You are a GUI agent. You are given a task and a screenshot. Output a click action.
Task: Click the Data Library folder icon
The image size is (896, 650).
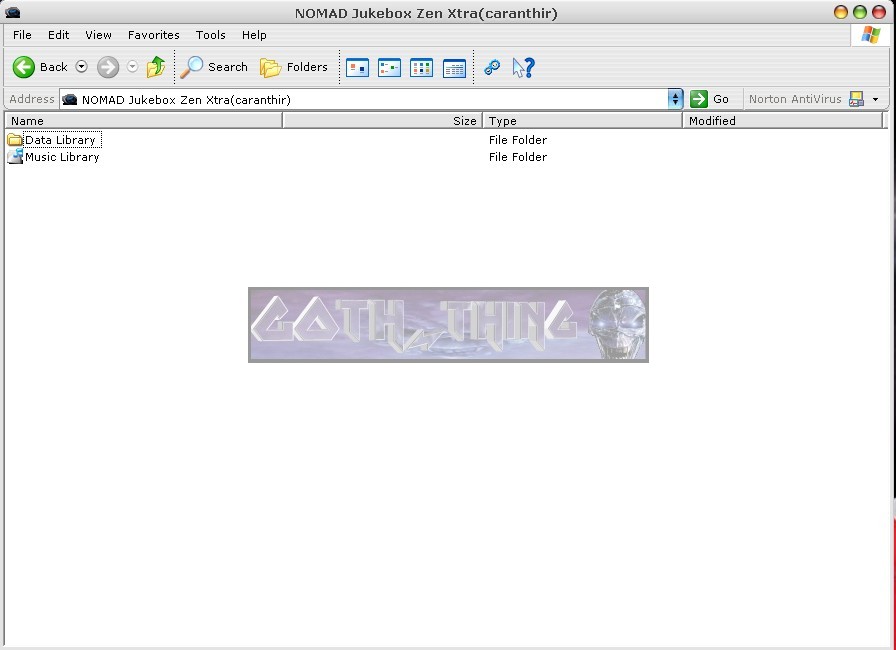pos(15,140)
